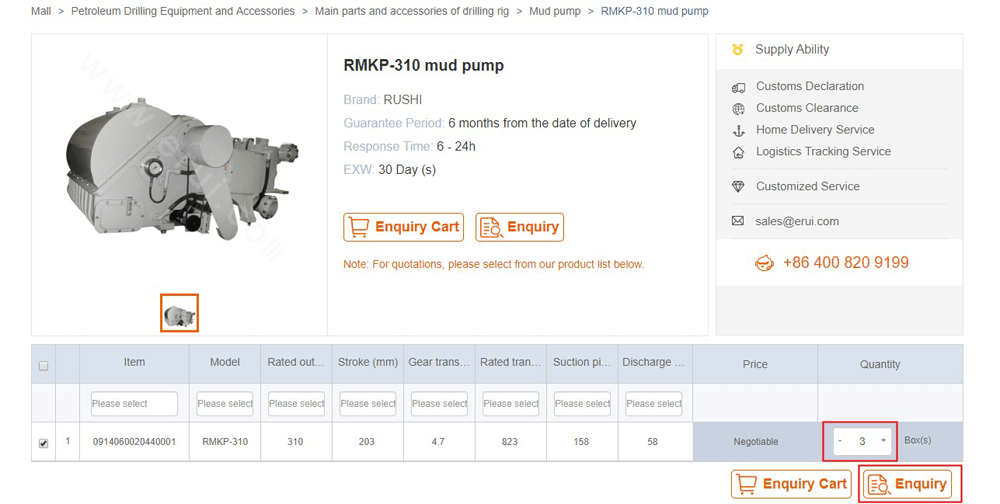Click Enquiry Cart button below table

click(x=791, y=484)
